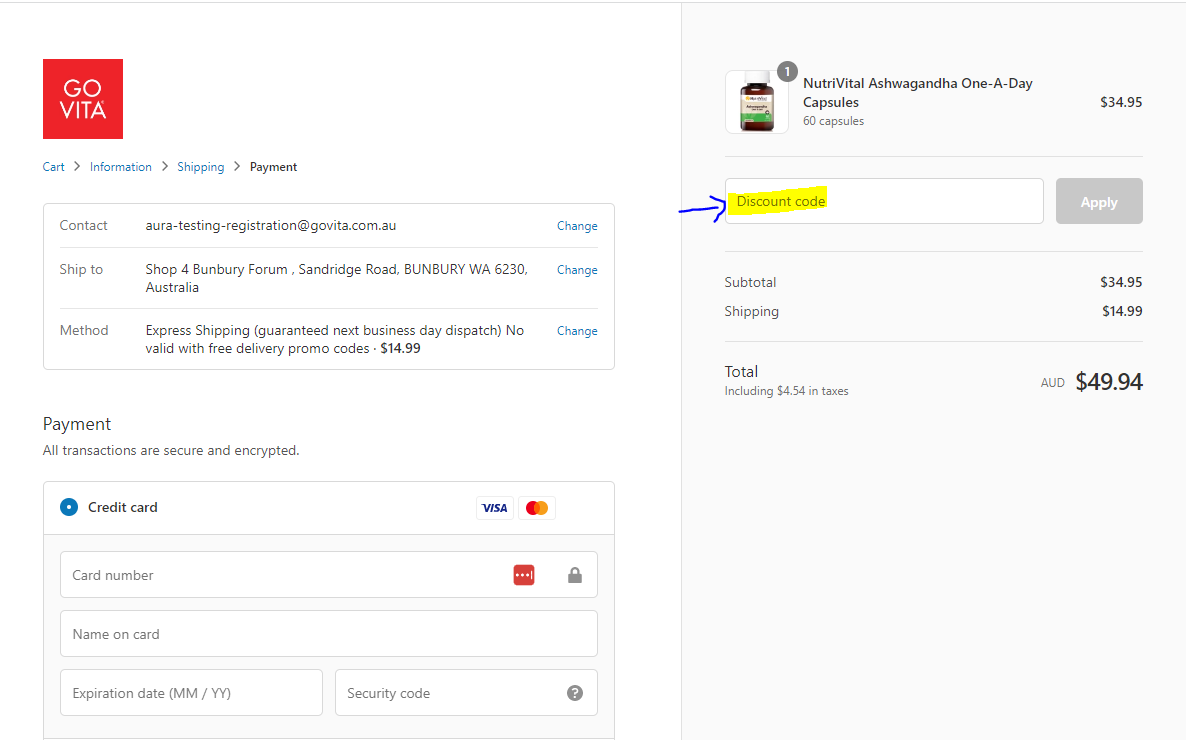Click the Express Shipping method description
The height and width of the screenshot is (740, 1186).
point(335,340)
